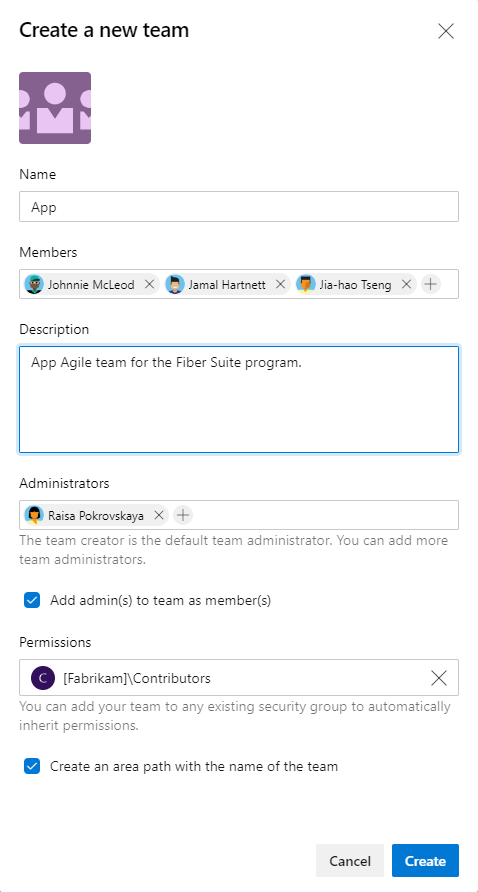Select the Raisa Pokrovskaya name text
Viewport: 478px width, 892px height.
96,516
